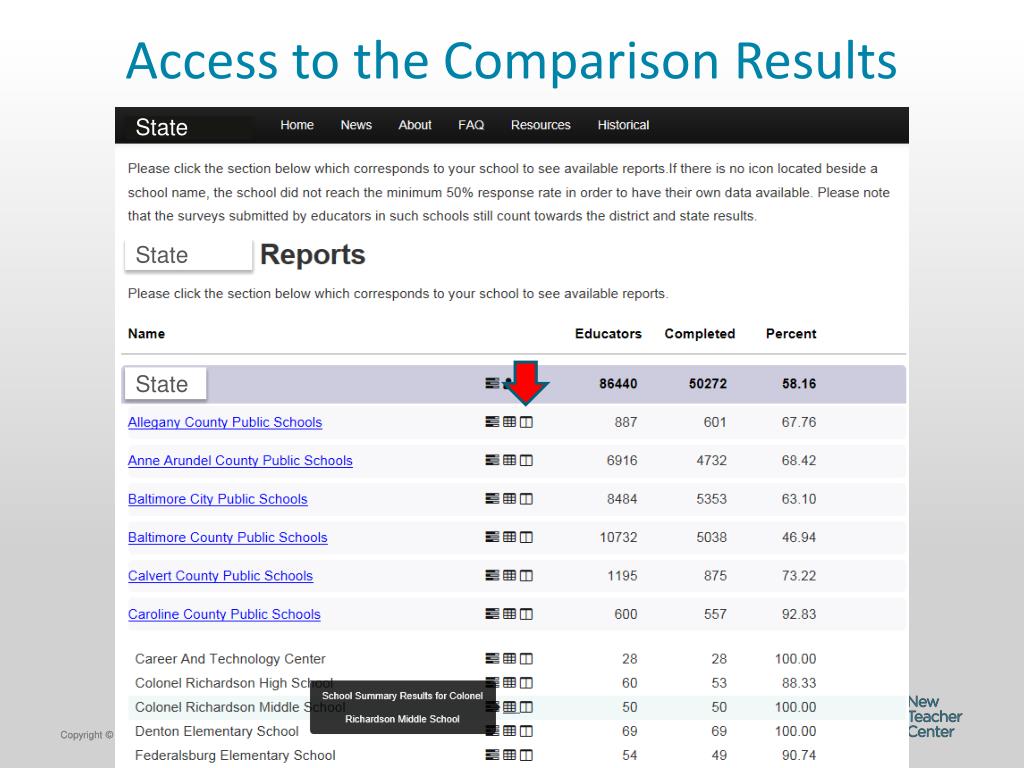
Task: Open Federalsburg Elementary School comparison icon
Action: coord(526,755)
